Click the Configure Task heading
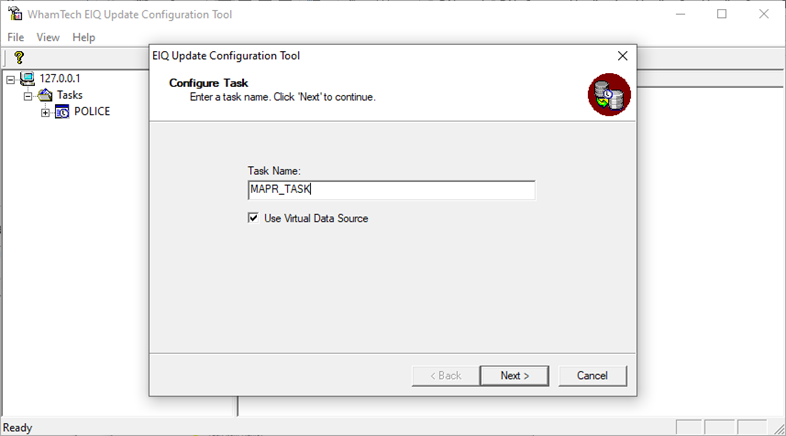 pos(209,83)
